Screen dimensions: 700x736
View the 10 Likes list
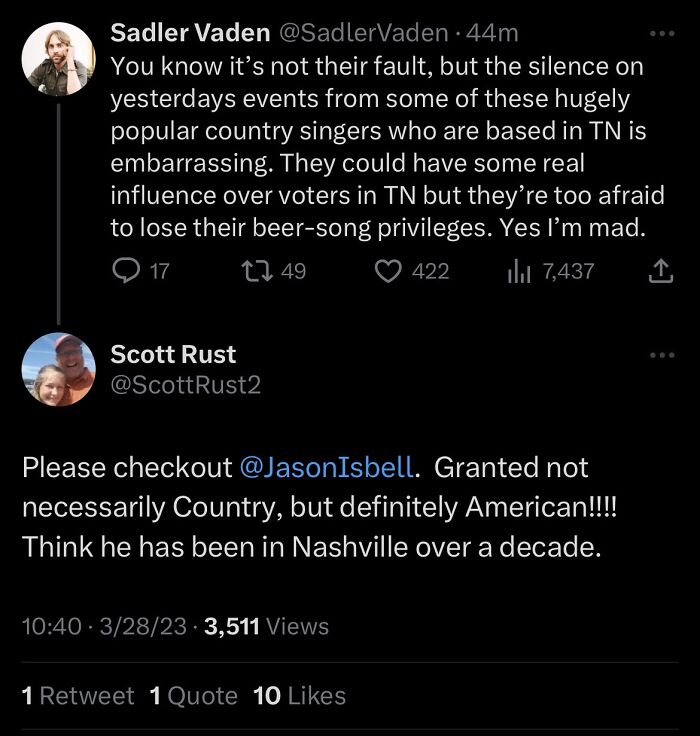coord(300,696)
